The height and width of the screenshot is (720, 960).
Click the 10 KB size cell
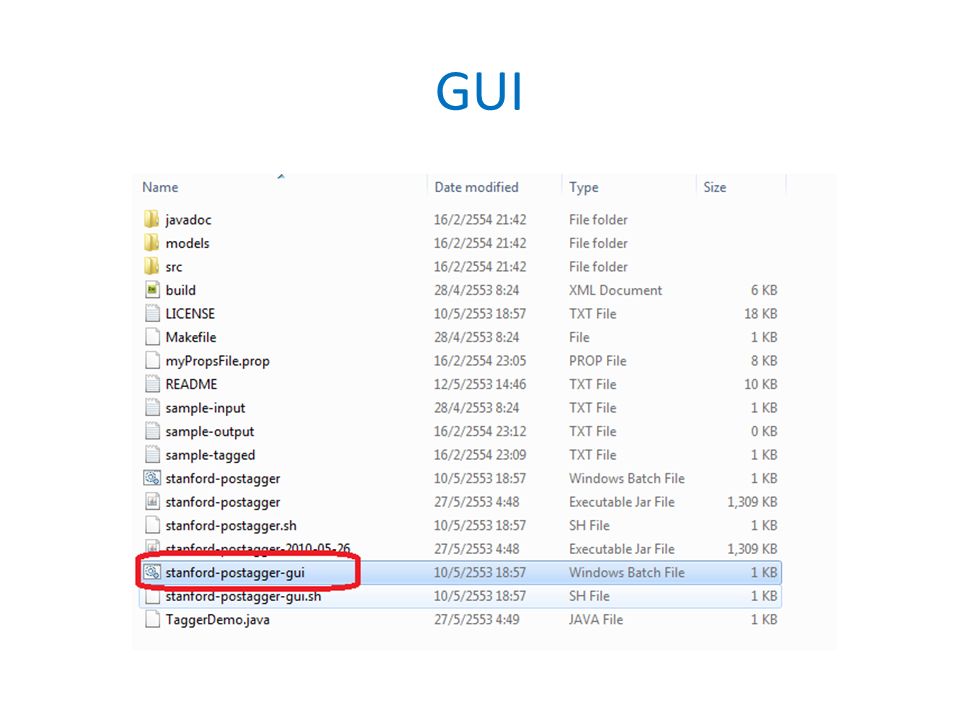click(x=760, y=384)
